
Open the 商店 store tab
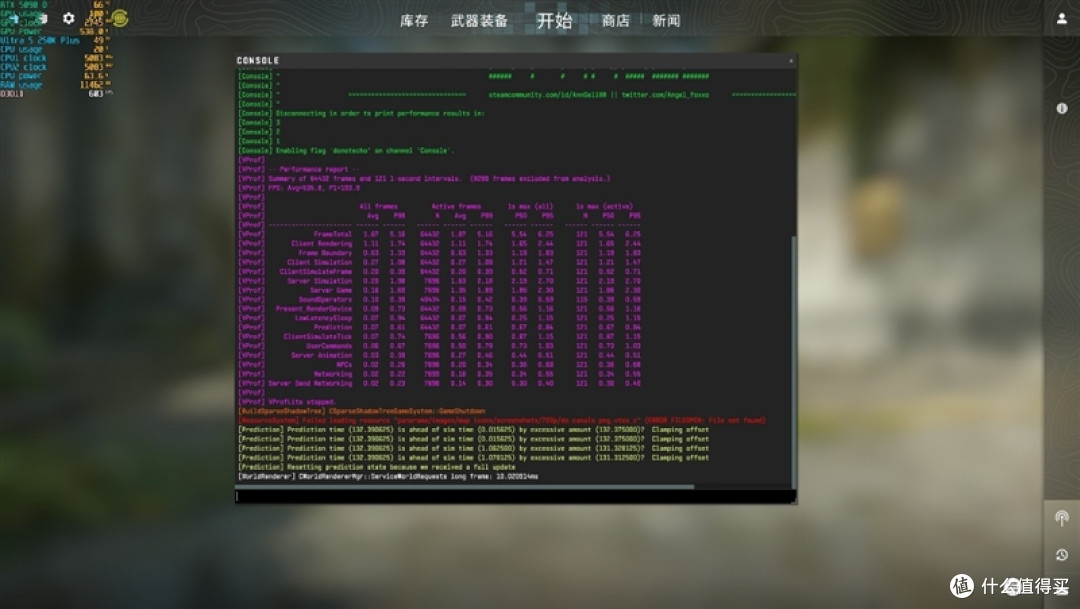click(616, 21)
